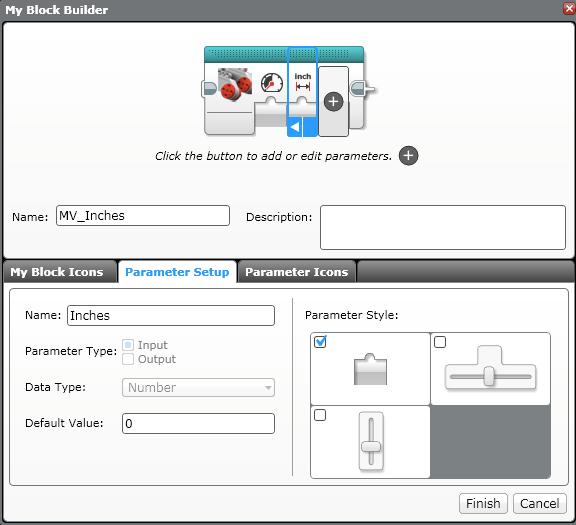Image resolution: width=576 pixels, height=525 pixels.
Task: Click the block's left-hand sequence plug
Action: [x=209, y=89]
